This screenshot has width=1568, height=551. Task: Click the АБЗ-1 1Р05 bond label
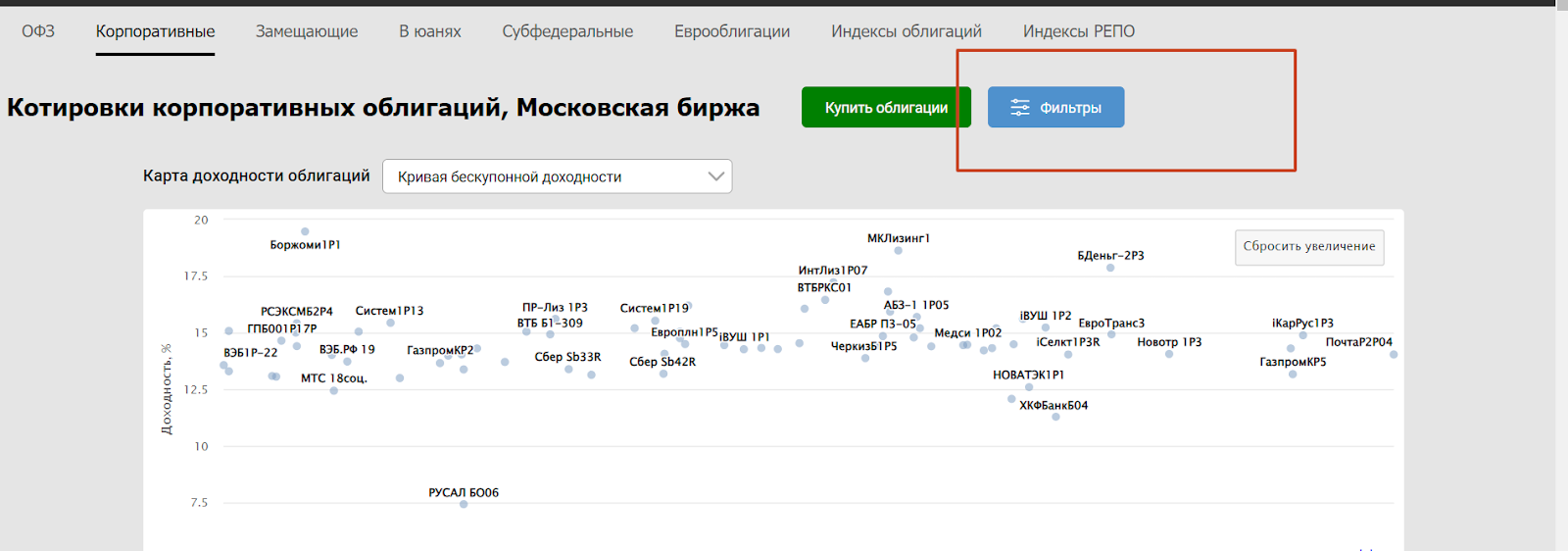pos(916,305)
